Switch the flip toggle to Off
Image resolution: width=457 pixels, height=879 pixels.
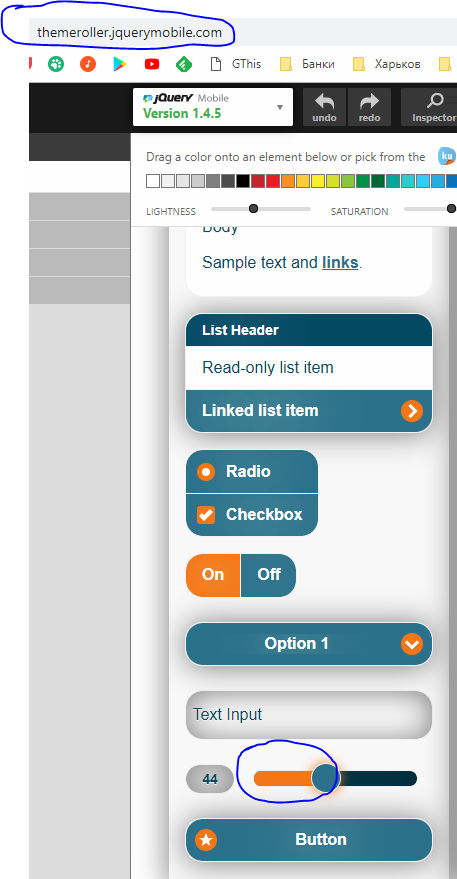click(268, 575)
